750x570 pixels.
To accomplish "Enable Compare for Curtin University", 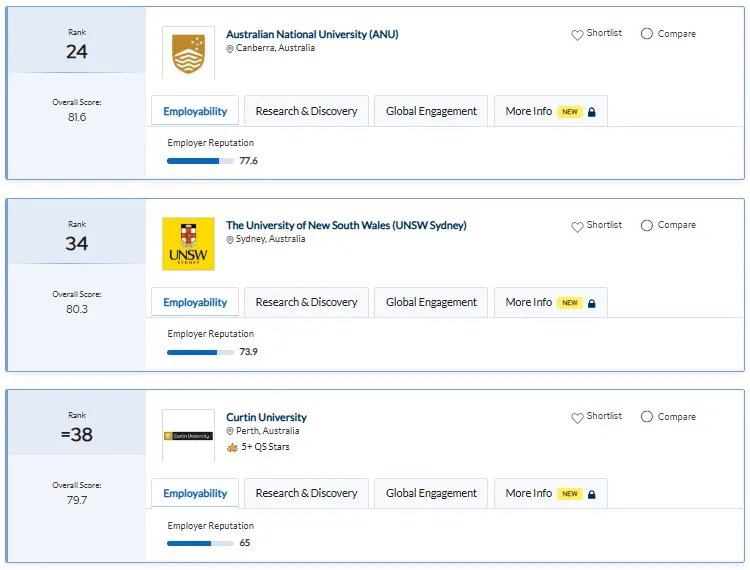I will [647, 417].
